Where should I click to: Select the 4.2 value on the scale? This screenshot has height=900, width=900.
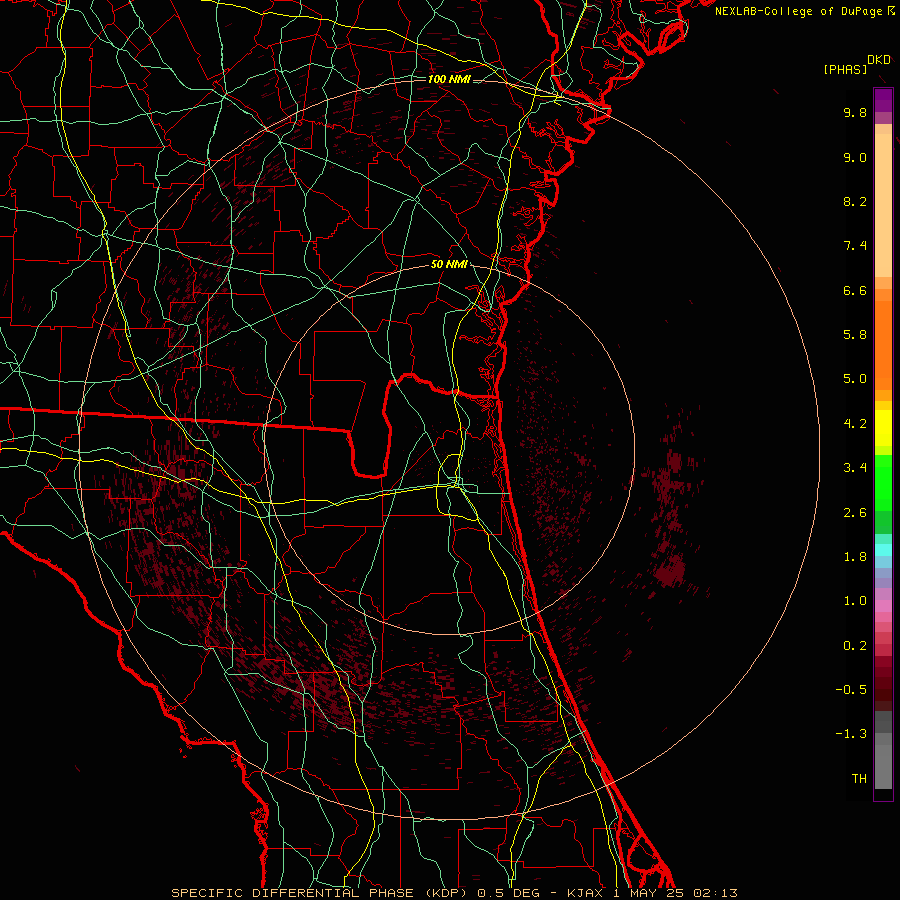point(855,424)
